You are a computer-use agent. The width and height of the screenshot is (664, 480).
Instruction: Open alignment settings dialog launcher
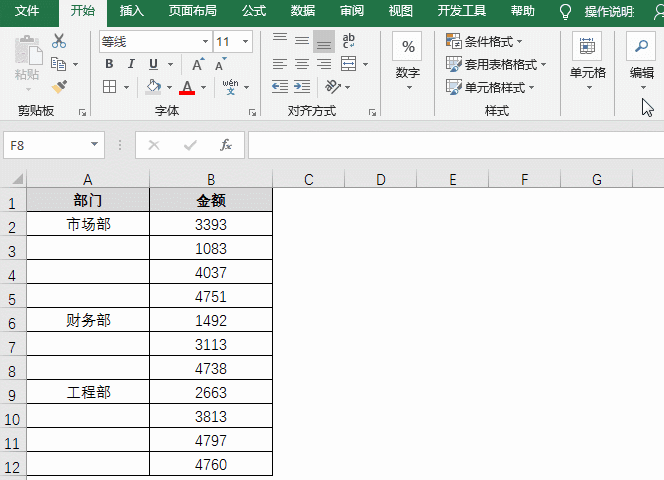(372, 112)
